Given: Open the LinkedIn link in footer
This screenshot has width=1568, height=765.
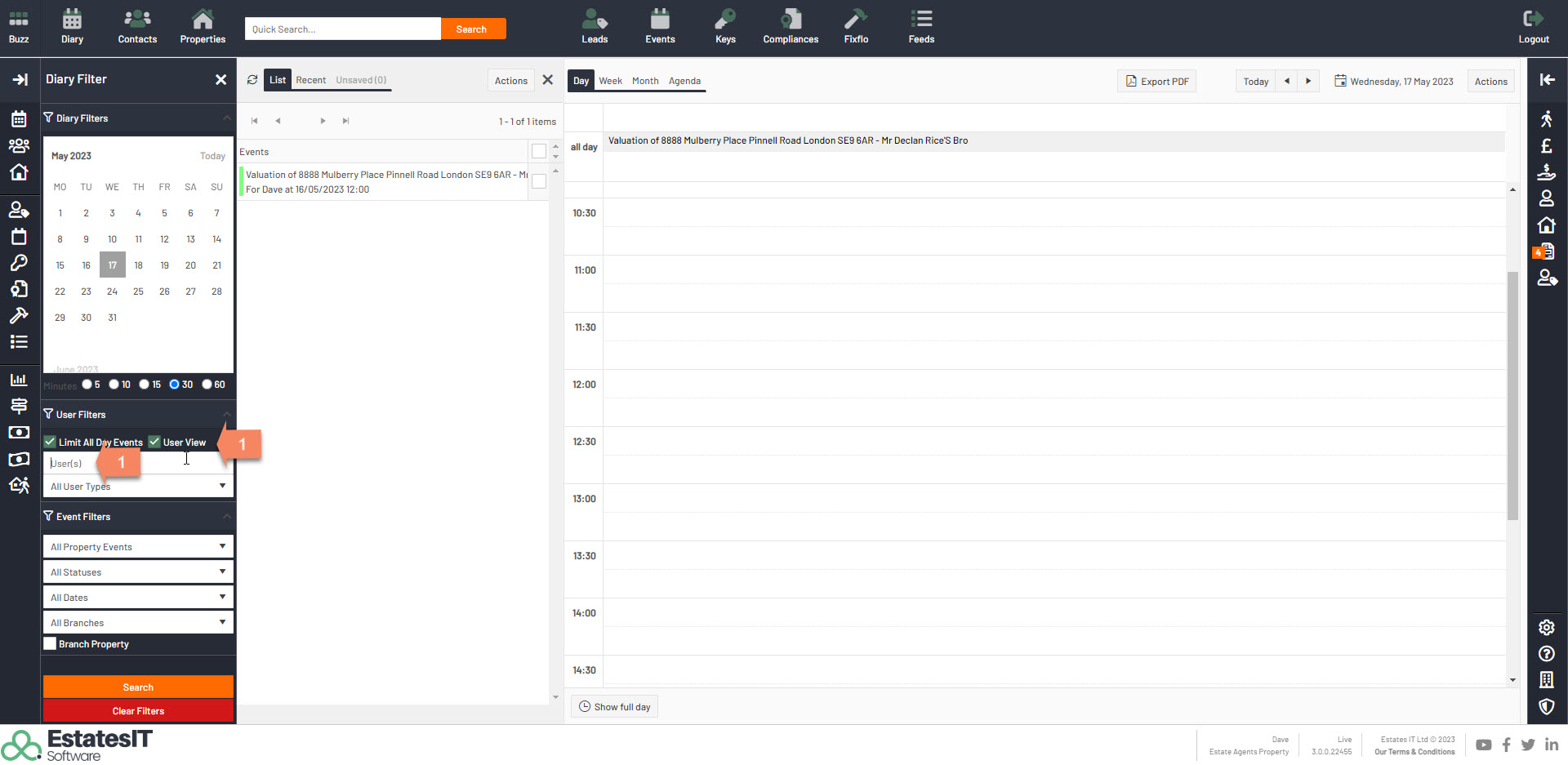Looking at the screenshot, I should (x=1552, y=745).
